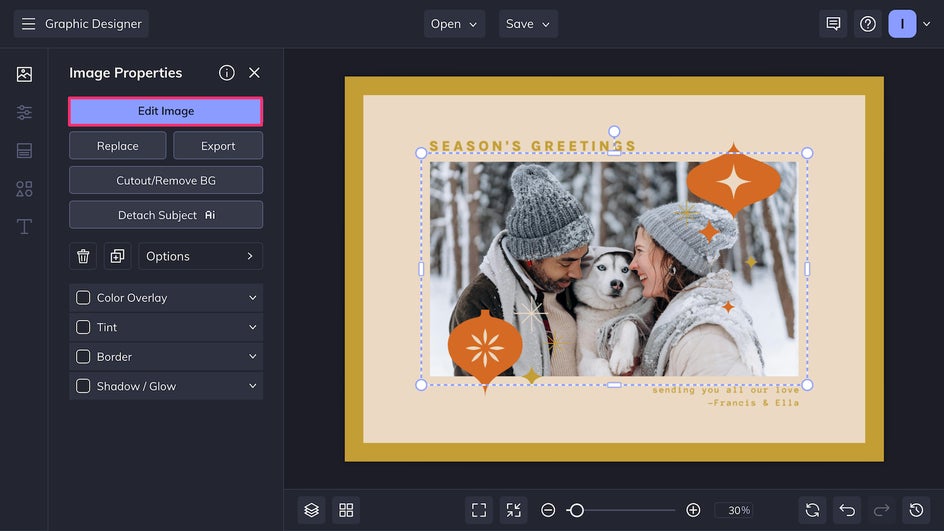Enable the Tint checkbox
Image resolution: width=944 pixels, height=531 pixels.
click(x=83, y=327)
